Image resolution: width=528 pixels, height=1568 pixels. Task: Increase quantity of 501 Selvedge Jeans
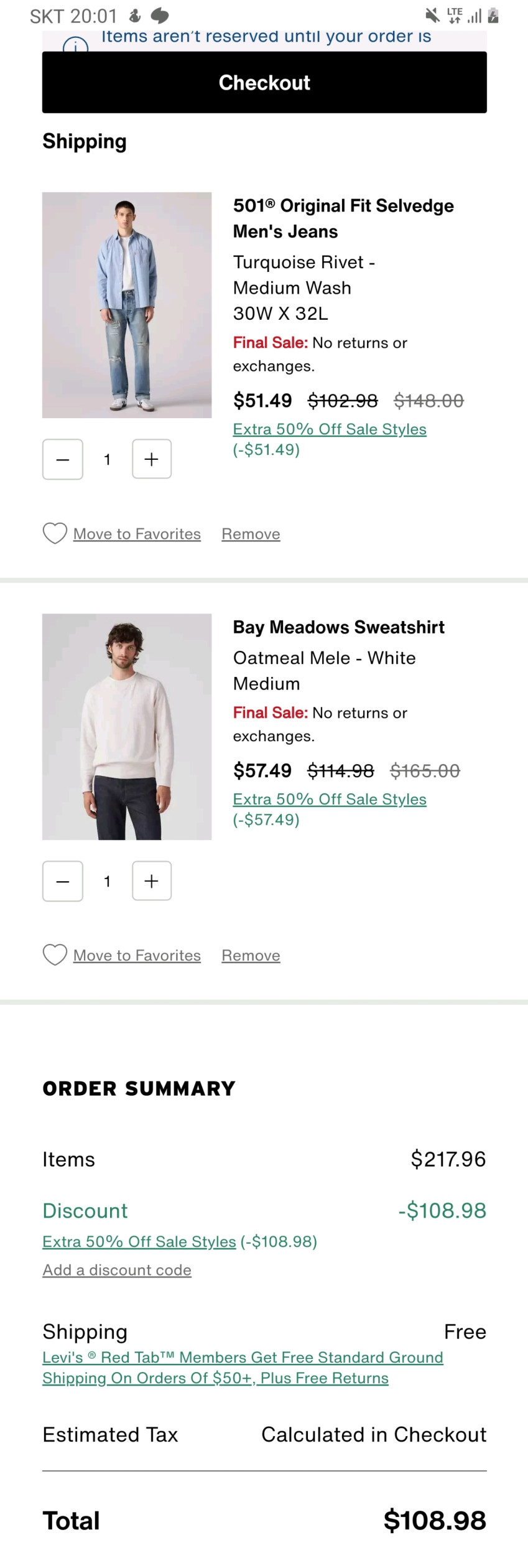pos(152,460)
